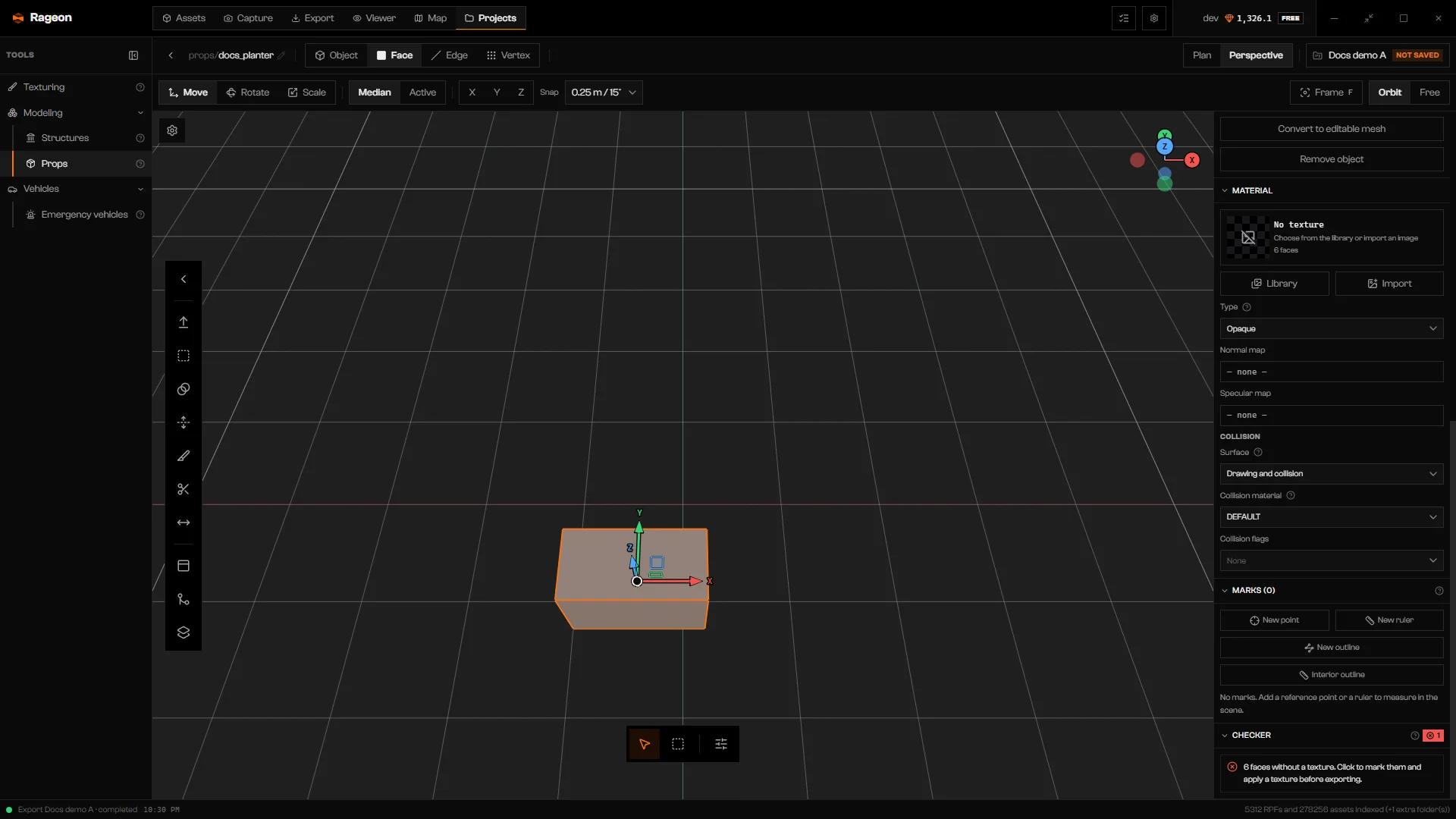
Task: Switch to Edge selection mode
Action: (450, 55)
